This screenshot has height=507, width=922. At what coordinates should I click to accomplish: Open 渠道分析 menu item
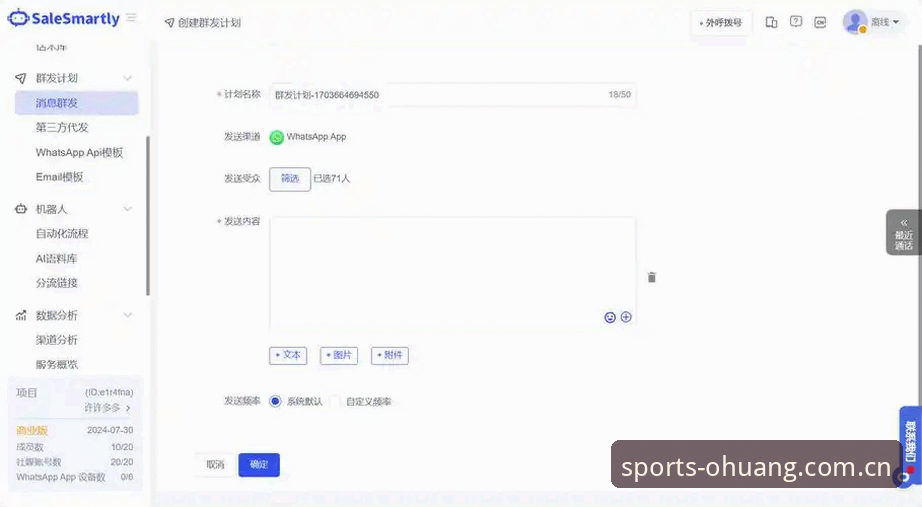click(x=56, y=339)
